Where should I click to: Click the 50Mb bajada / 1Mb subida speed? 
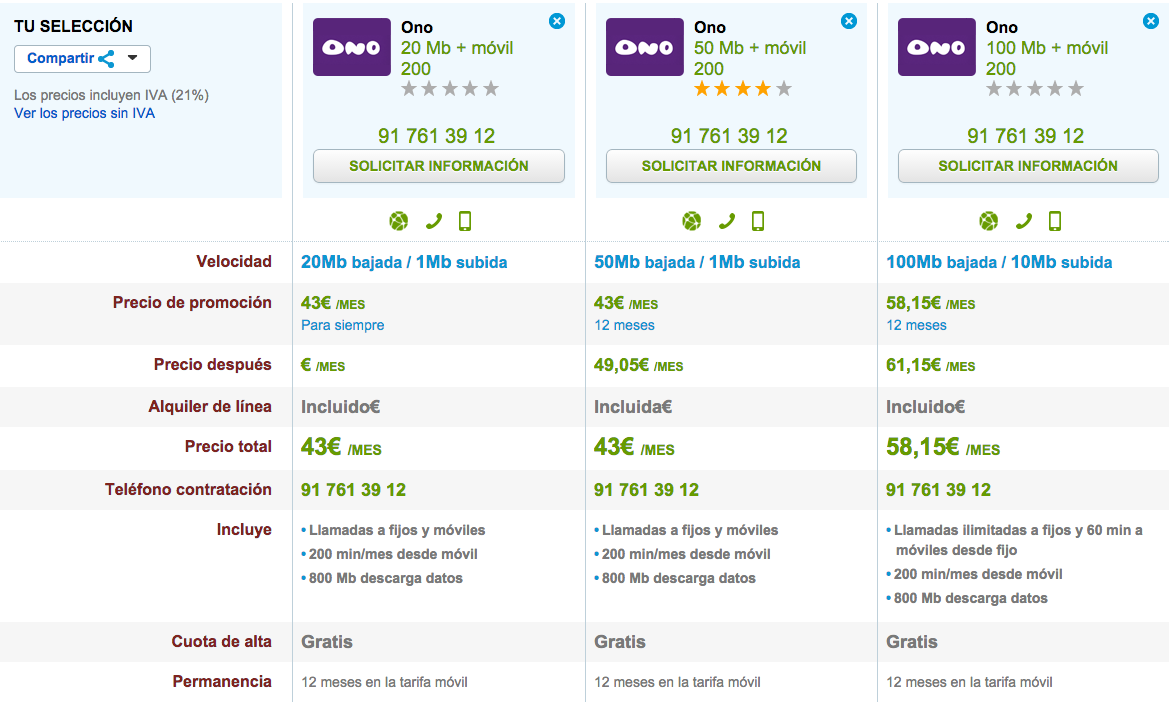[x=697, y=263]
